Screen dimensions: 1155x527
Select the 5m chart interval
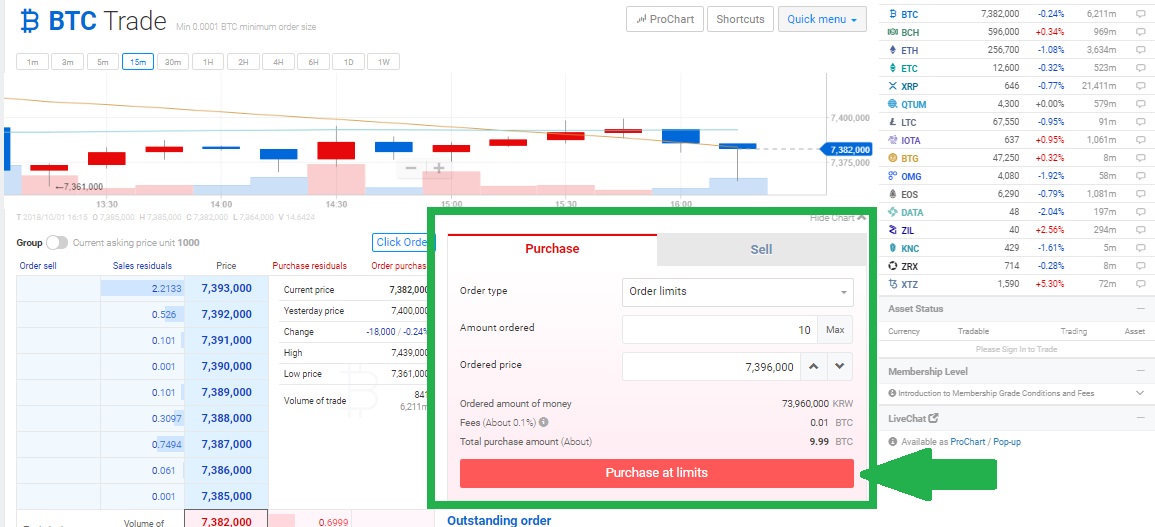pos(102,62)
